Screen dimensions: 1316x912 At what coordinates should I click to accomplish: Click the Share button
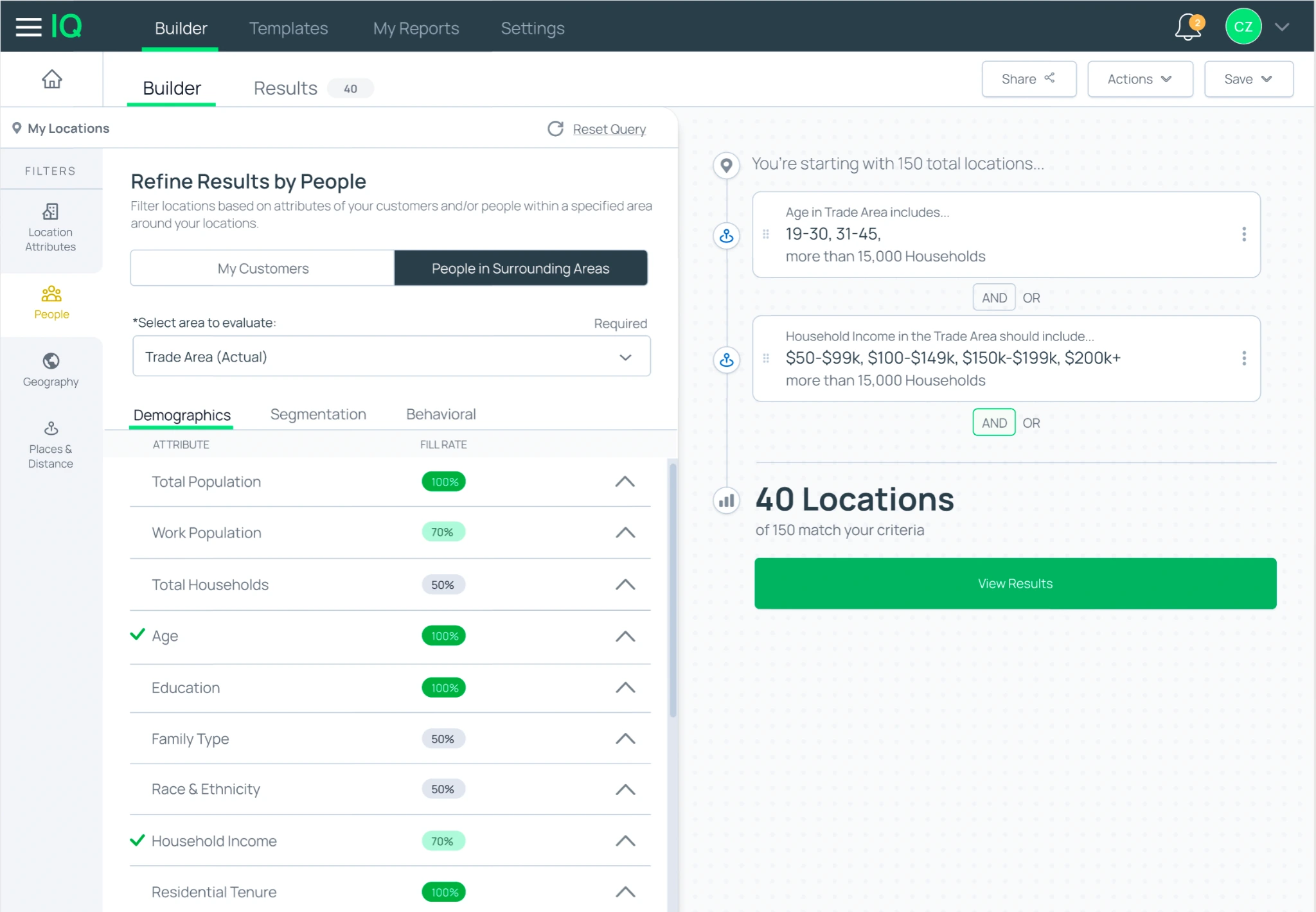(1029, 79)
